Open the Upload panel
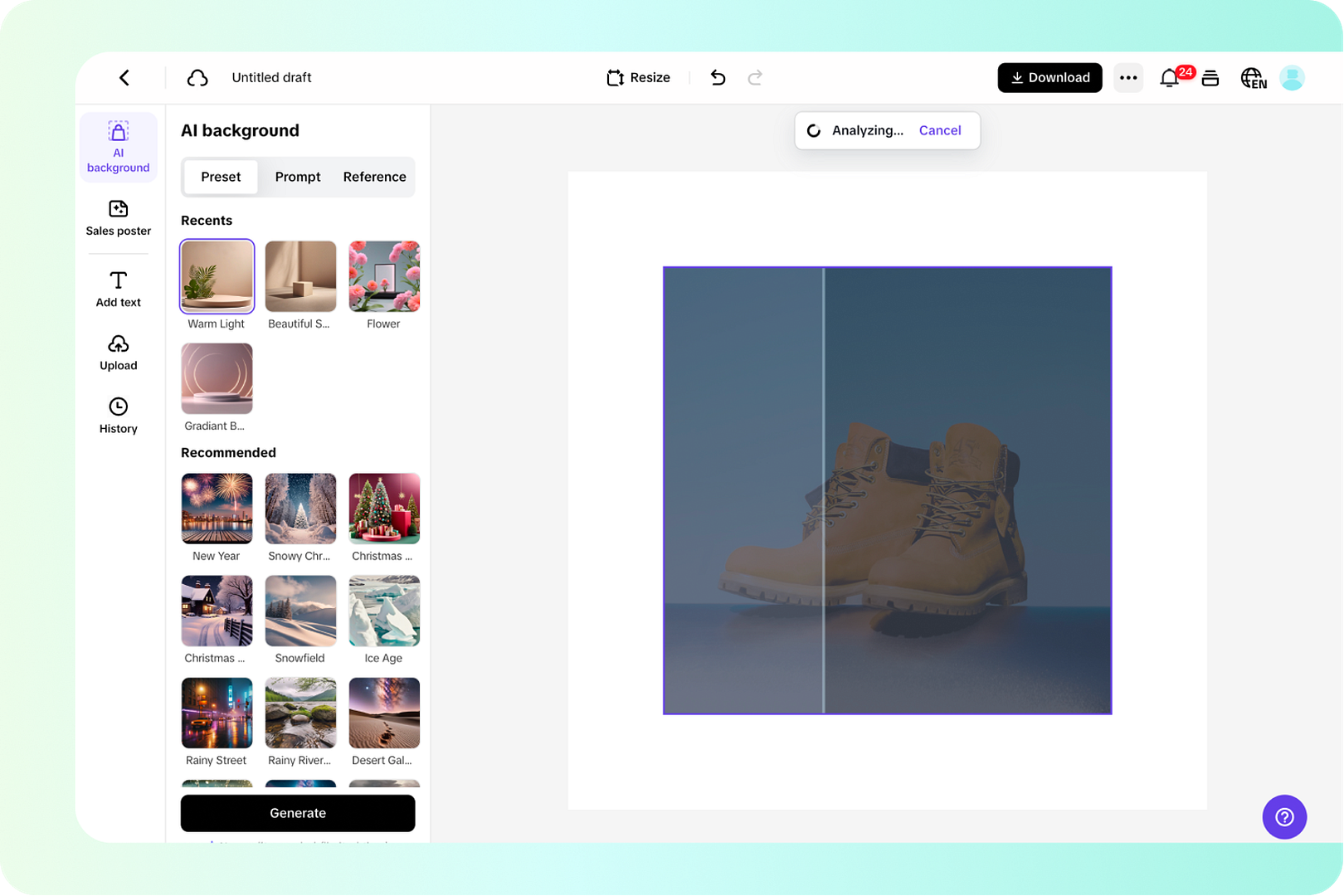 pyautogui.click(x=119, y=353)
